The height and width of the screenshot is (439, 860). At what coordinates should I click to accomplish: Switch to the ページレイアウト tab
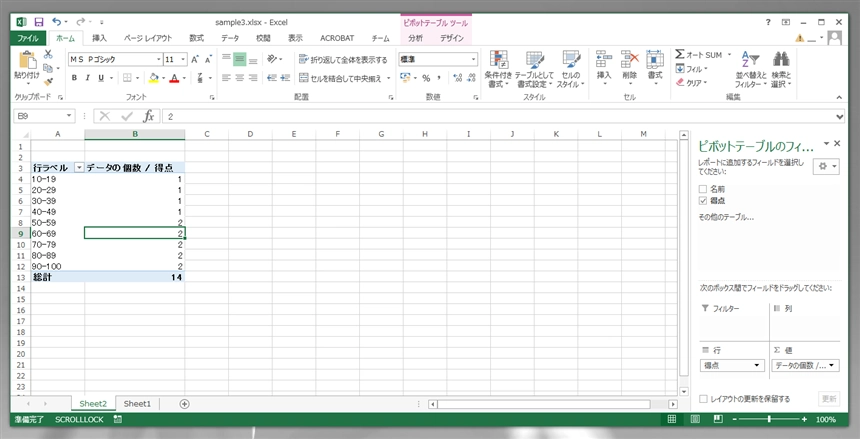pyautogui.click(x=148, y=38)
